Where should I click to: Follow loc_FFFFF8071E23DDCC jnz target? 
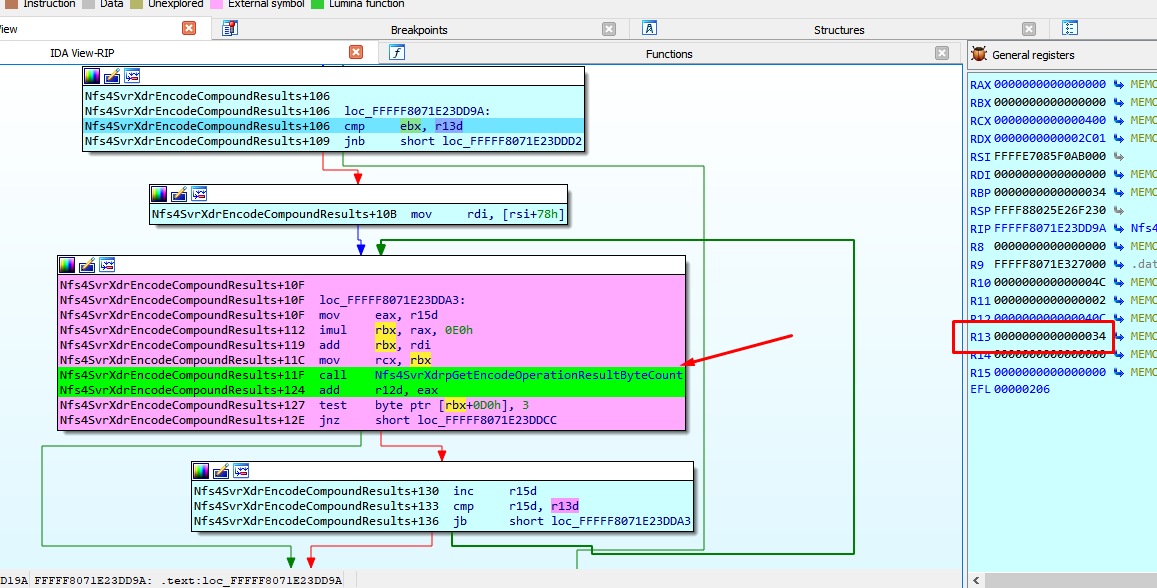pos(487,420)
